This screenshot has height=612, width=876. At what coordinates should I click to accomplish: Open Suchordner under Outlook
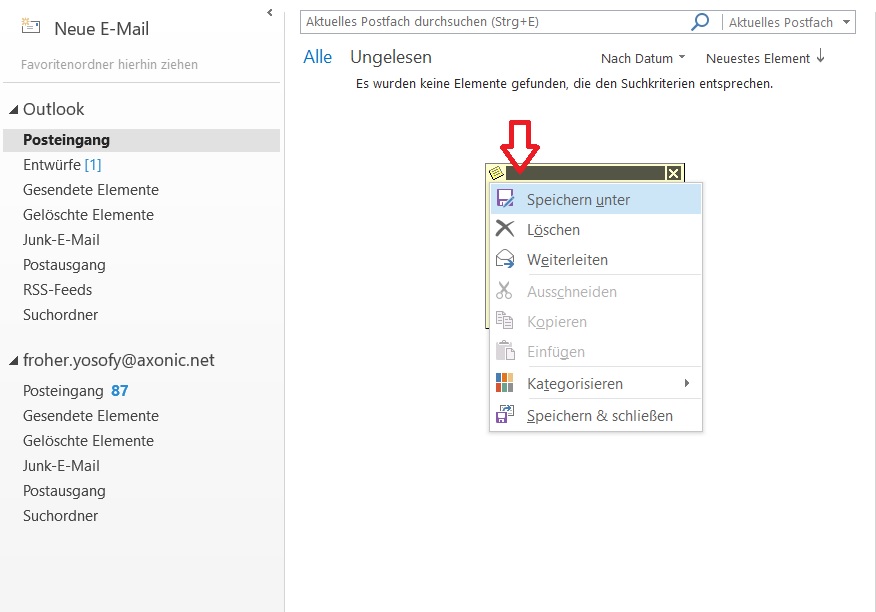(141, 315)
